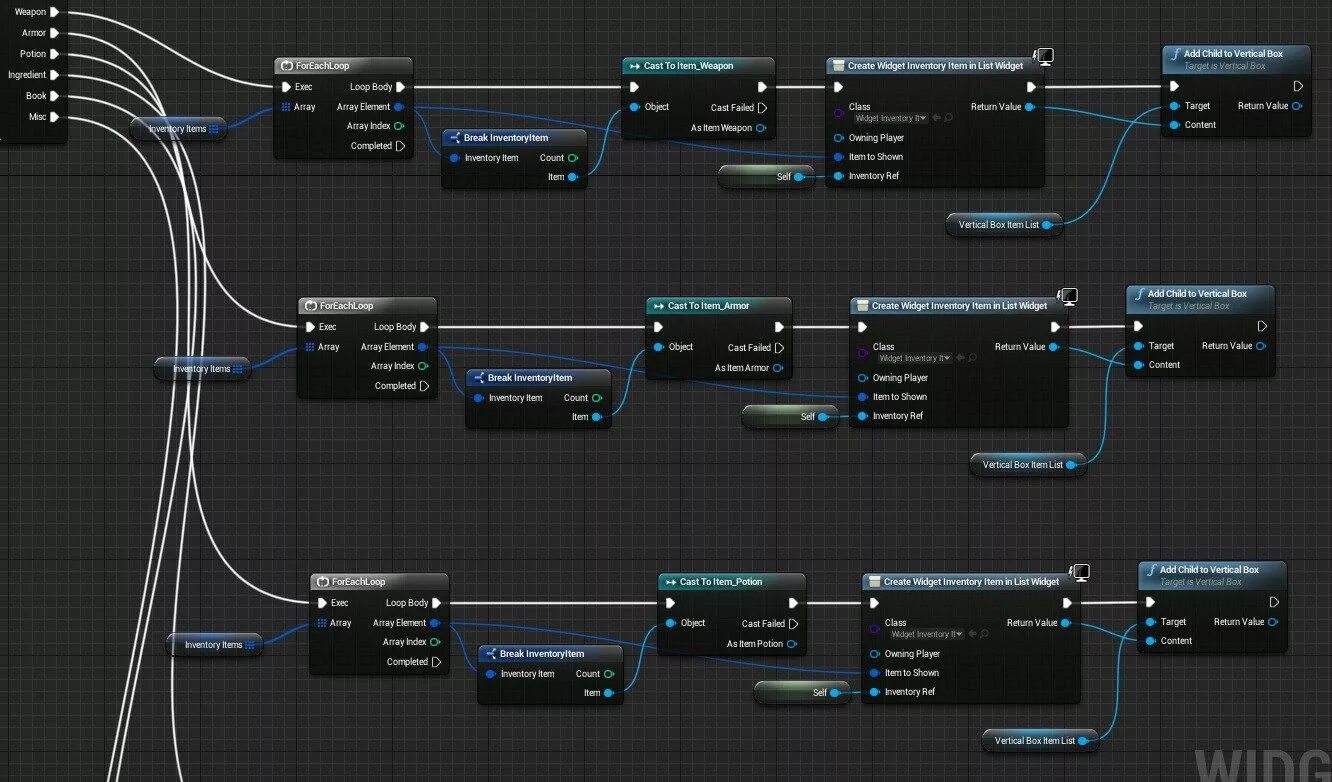Click Class pin of Create Widget node after Cast To Item_Weapon
1332x782 pixels.
tap(838, 113)
